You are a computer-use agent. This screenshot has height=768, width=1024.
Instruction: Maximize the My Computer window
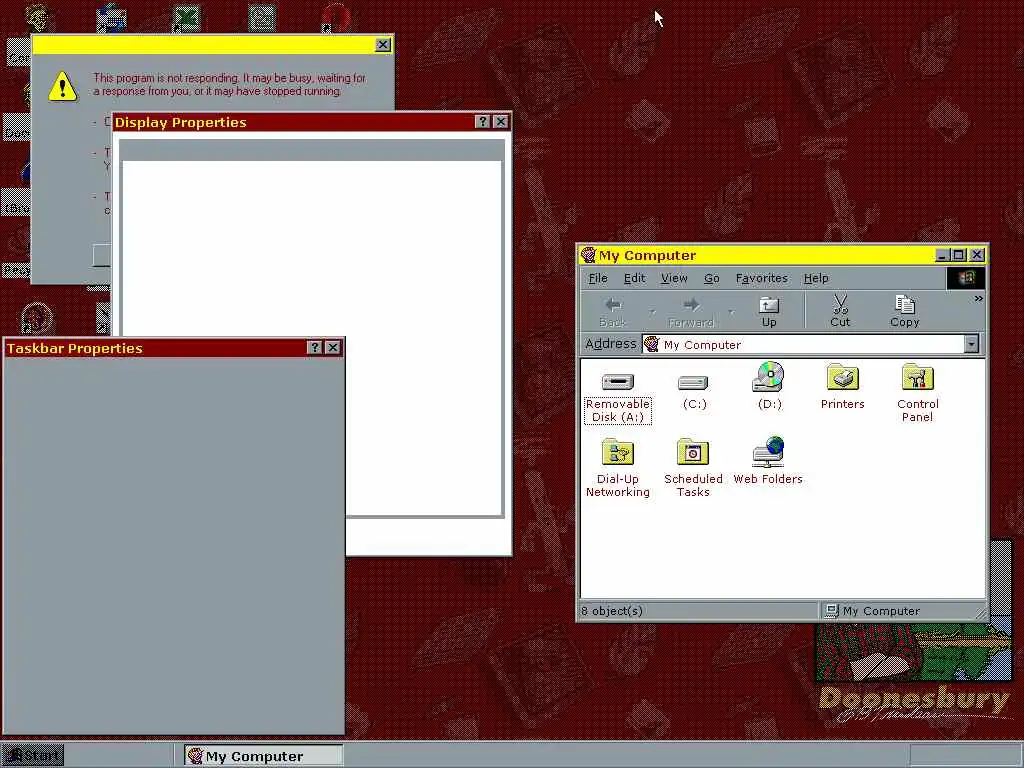click(x=958, y=255)
